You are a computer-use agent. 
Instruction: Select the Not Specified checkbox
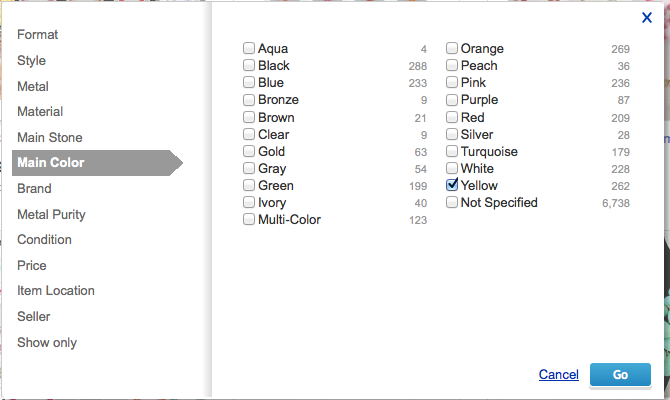[452, 203]
